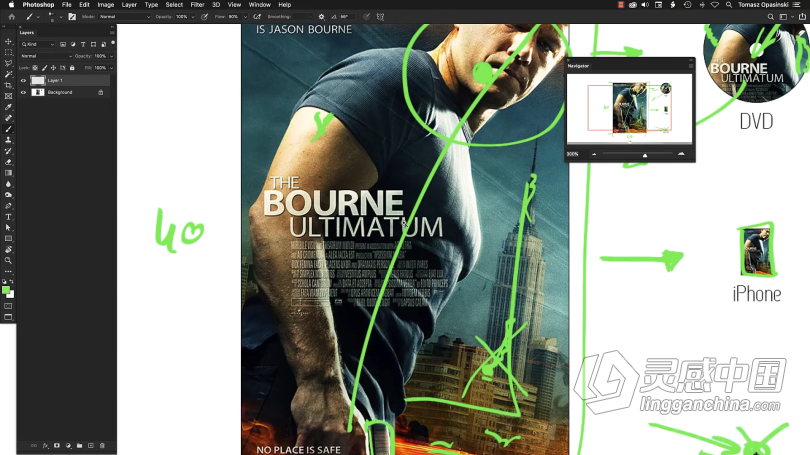810x455 pixels.
Task: Select the Path Selection tool
Action: [8, 228]
